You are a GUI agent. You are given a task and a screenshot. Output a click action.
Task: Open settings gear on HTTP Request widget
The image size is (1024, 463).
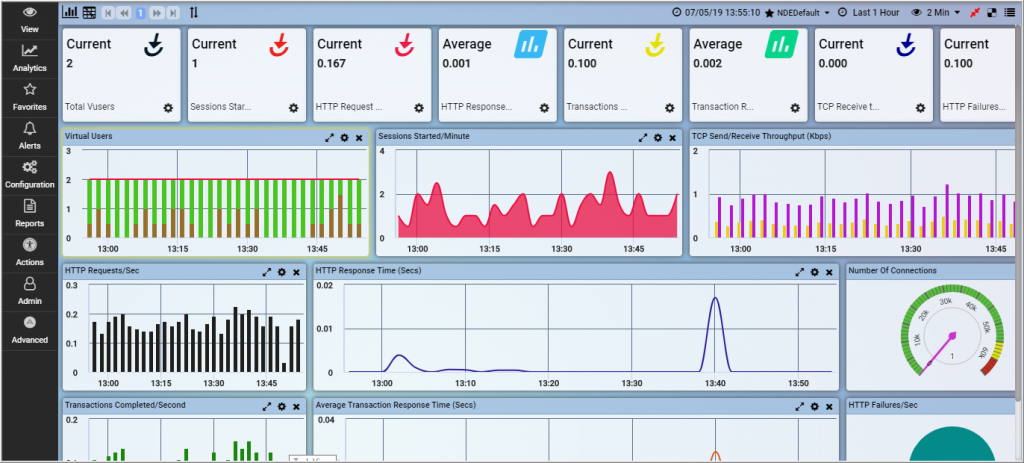419,108
